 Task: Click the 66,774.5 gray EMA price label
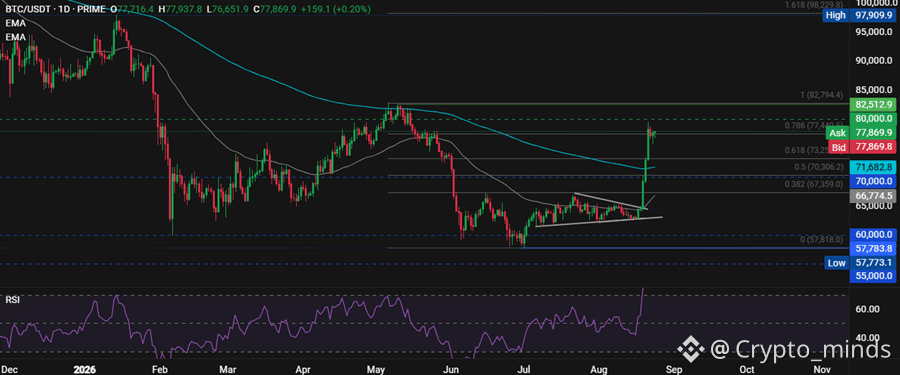[x=873, y=196]
